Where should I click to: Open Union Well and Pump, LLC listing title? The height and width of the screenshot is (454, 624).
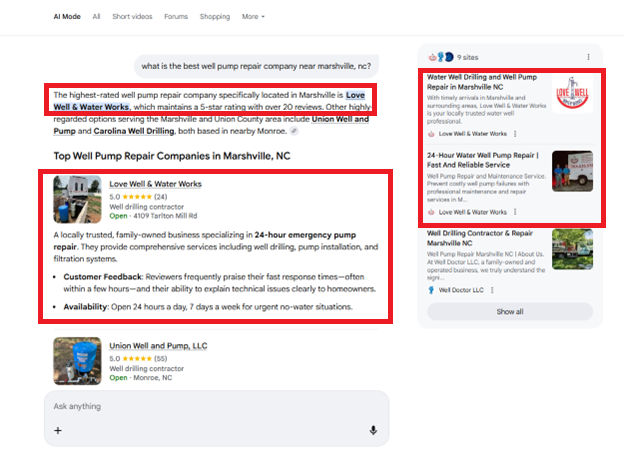coord(158,346)
